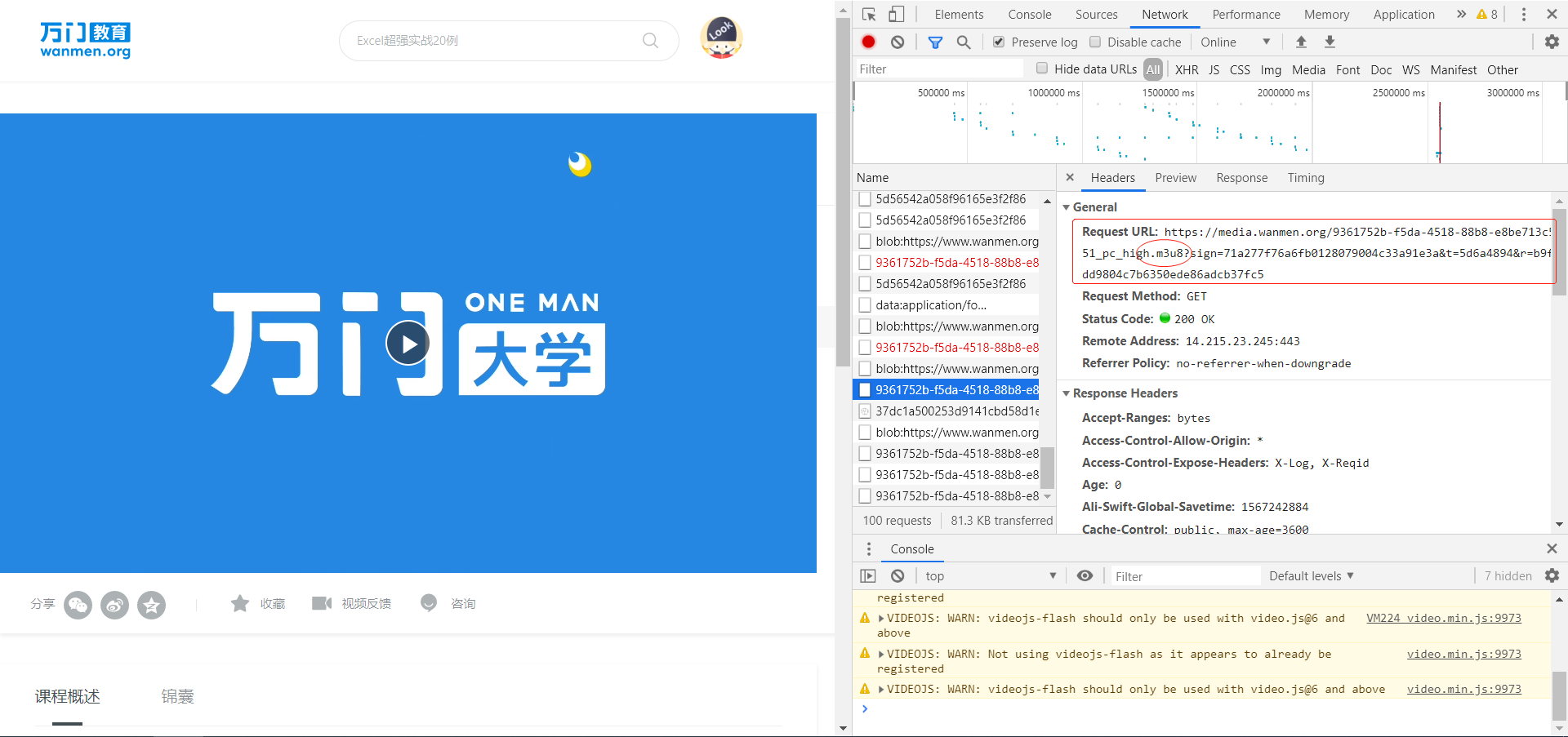
Task: Share via Weibo icon
Action: click(114, 605)
